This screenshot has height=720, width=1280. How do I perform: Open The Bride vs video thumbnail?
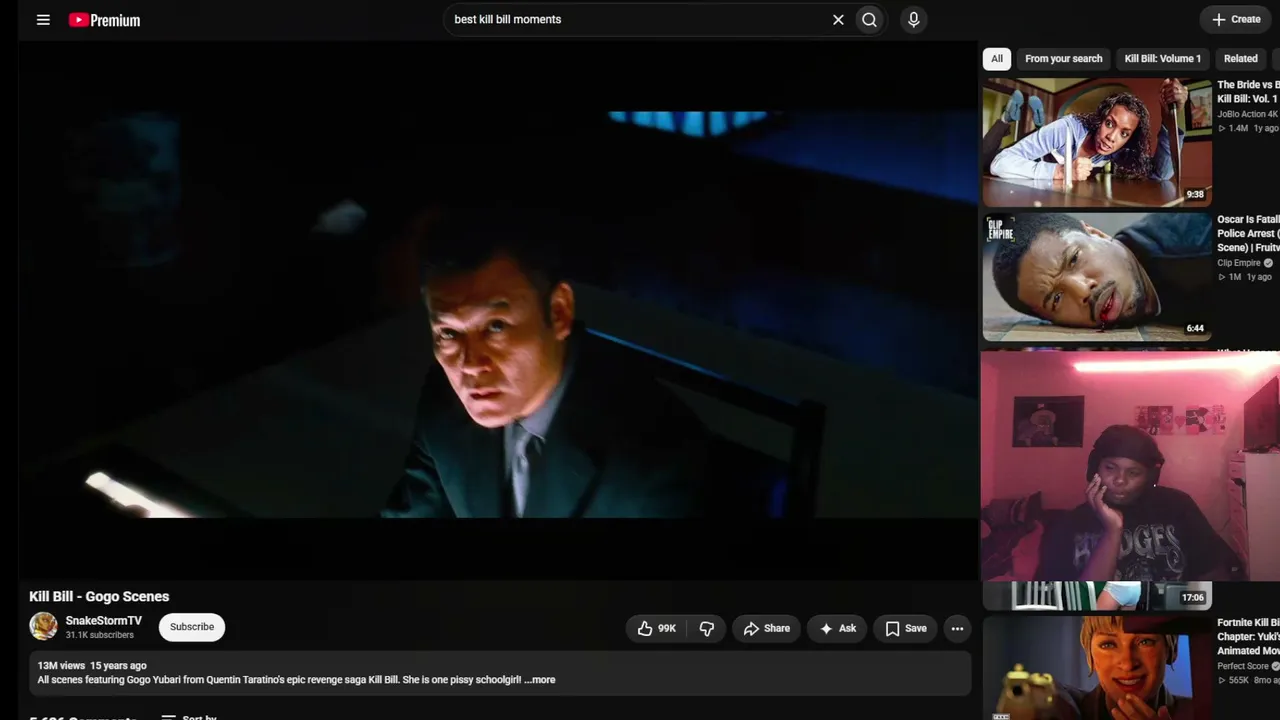(x=1097, y=142)
